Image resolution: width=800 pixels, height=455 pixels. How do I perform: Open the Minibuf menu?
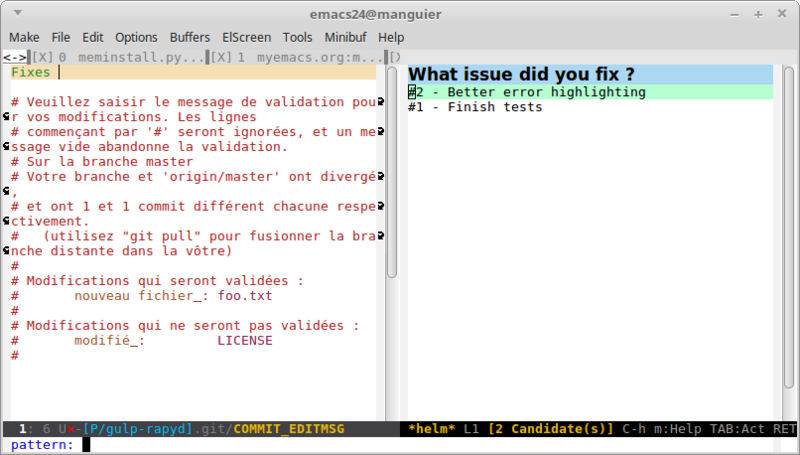pos(345,37)
